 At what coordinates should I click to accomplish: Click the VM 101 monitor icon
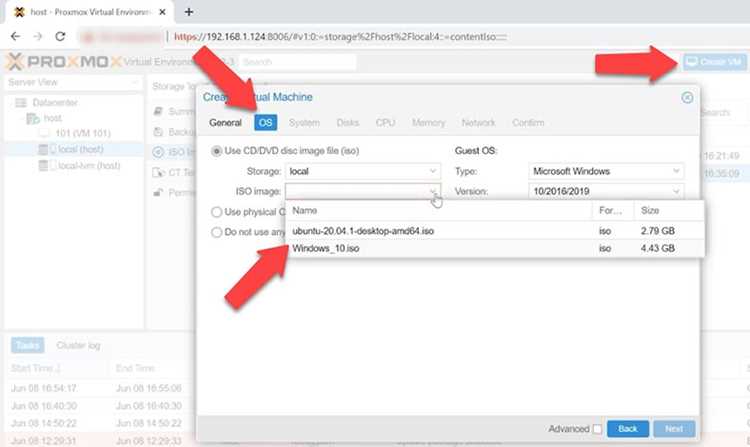click(44, 133)
